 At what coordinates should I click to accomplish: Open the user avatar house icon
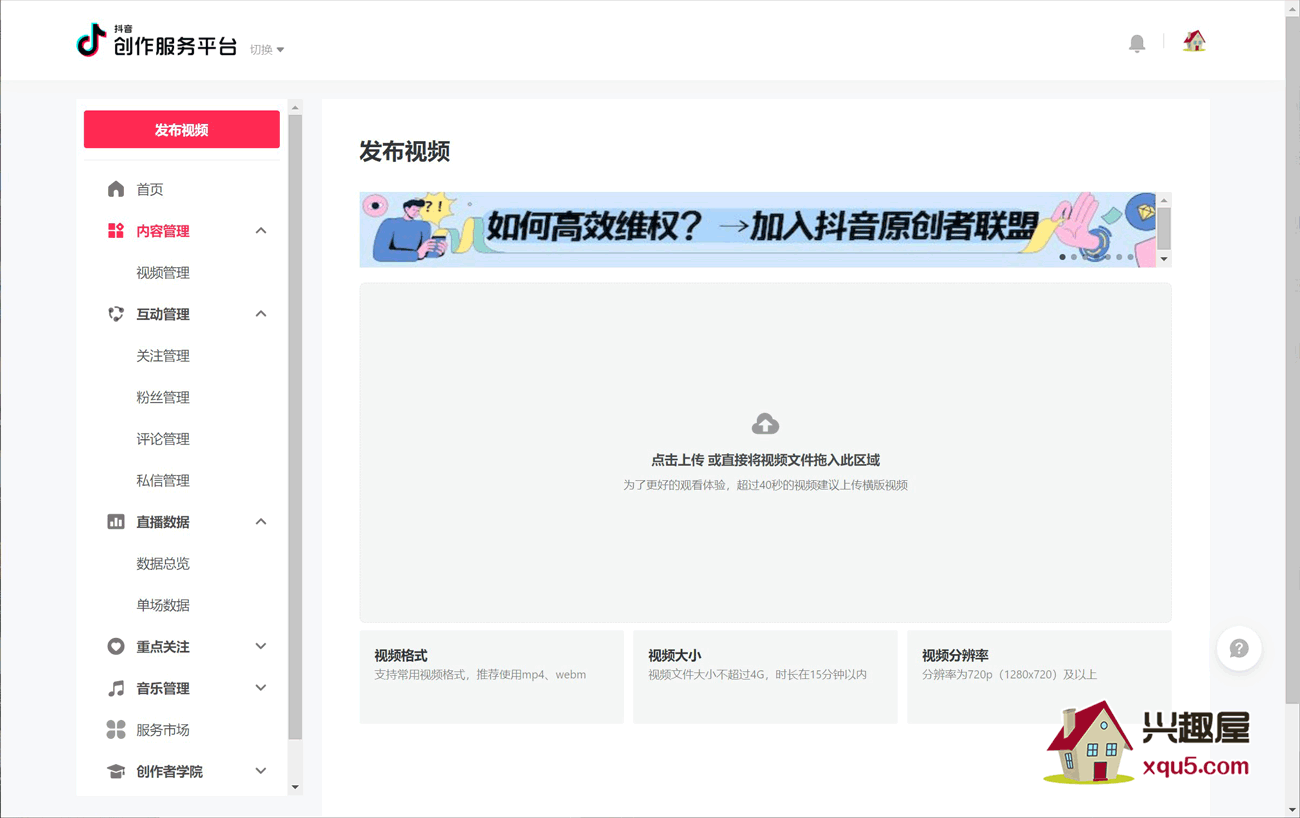[1194, 41]
